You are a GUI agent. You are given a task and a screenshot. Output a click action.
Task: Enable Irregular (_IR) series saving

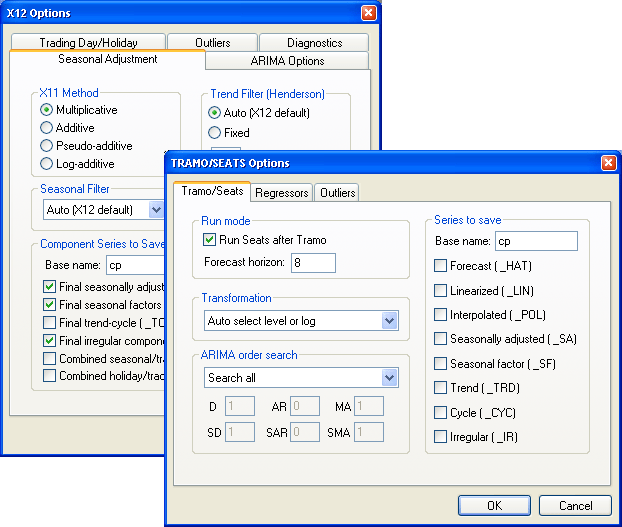pyautogui.click(x=441, y=437)
